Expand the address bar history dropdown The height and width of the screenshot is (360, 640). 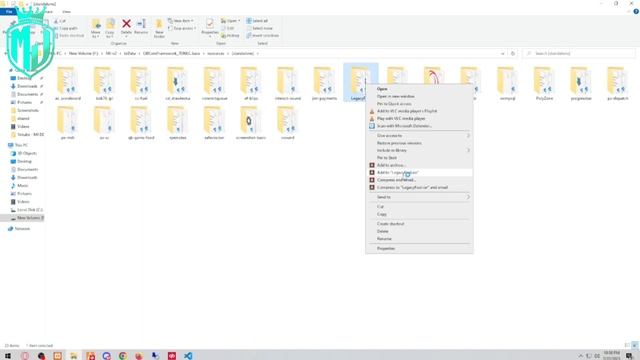(x=502, y=53)
